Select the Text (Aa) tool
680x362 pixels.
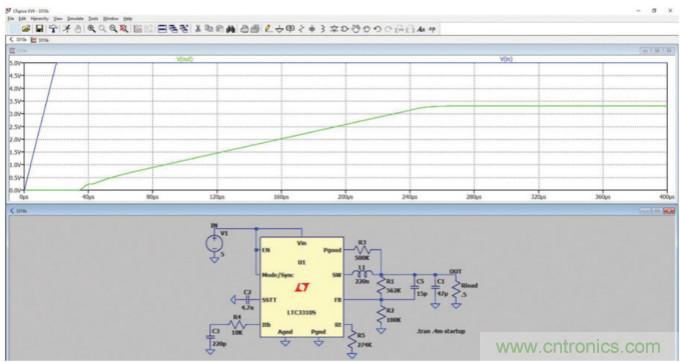(421, 29)
